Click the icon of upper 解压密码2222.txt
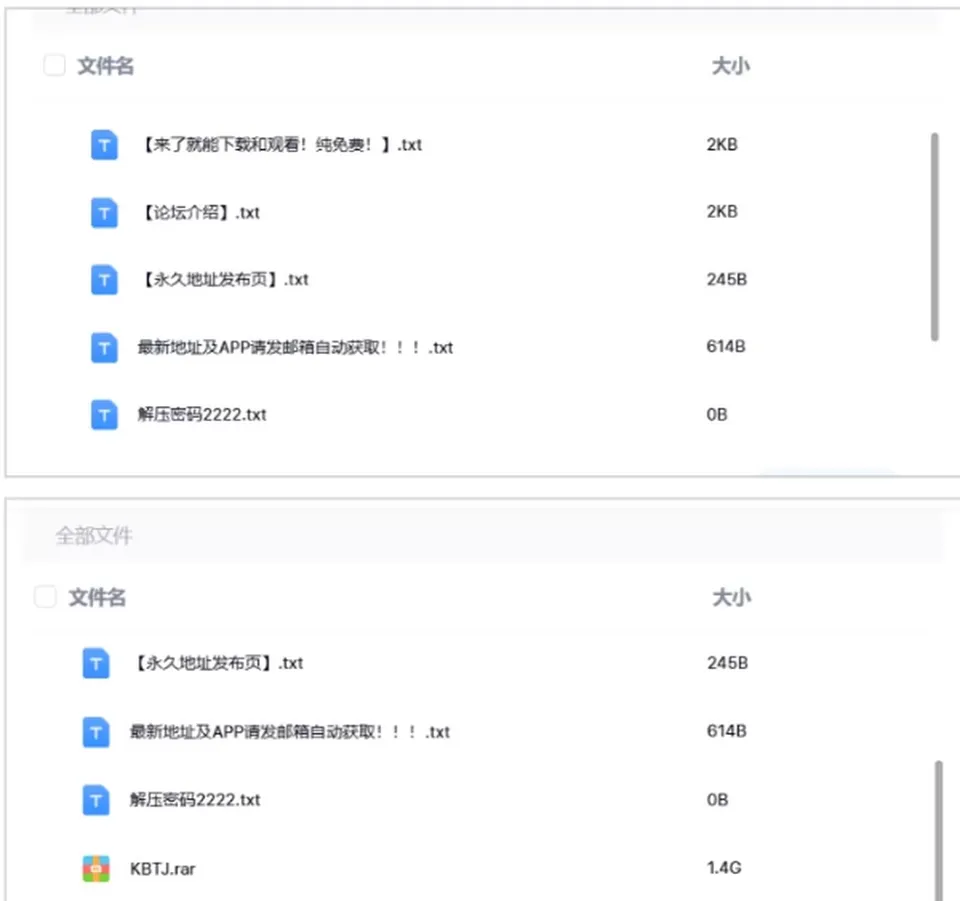Image resolution: width=960 pixels, height=901 pixels. [104, 414]
